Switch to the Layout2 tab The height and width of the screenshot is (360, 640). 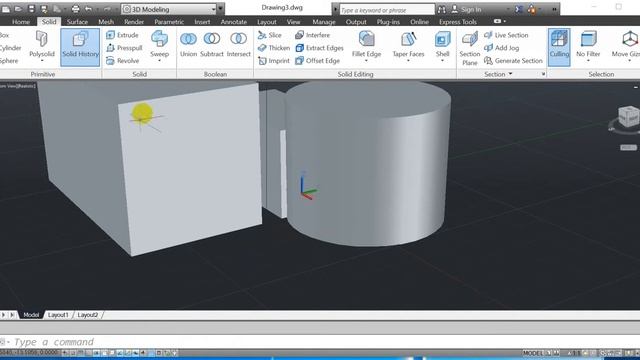pyautogui.click(x=88, y=315)
